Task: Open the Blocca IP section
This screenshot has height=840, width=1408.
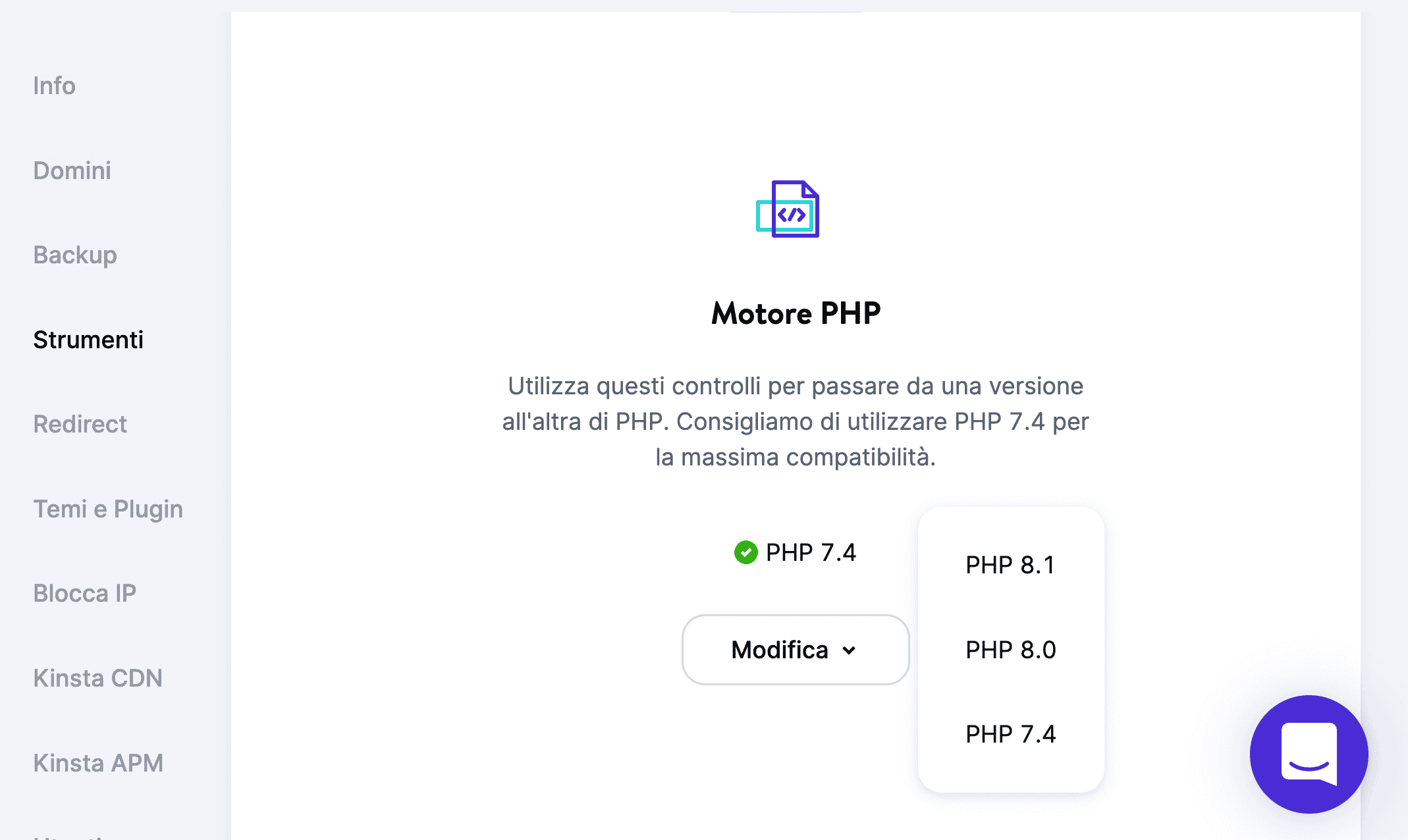Action: click(x=84, y=593)
